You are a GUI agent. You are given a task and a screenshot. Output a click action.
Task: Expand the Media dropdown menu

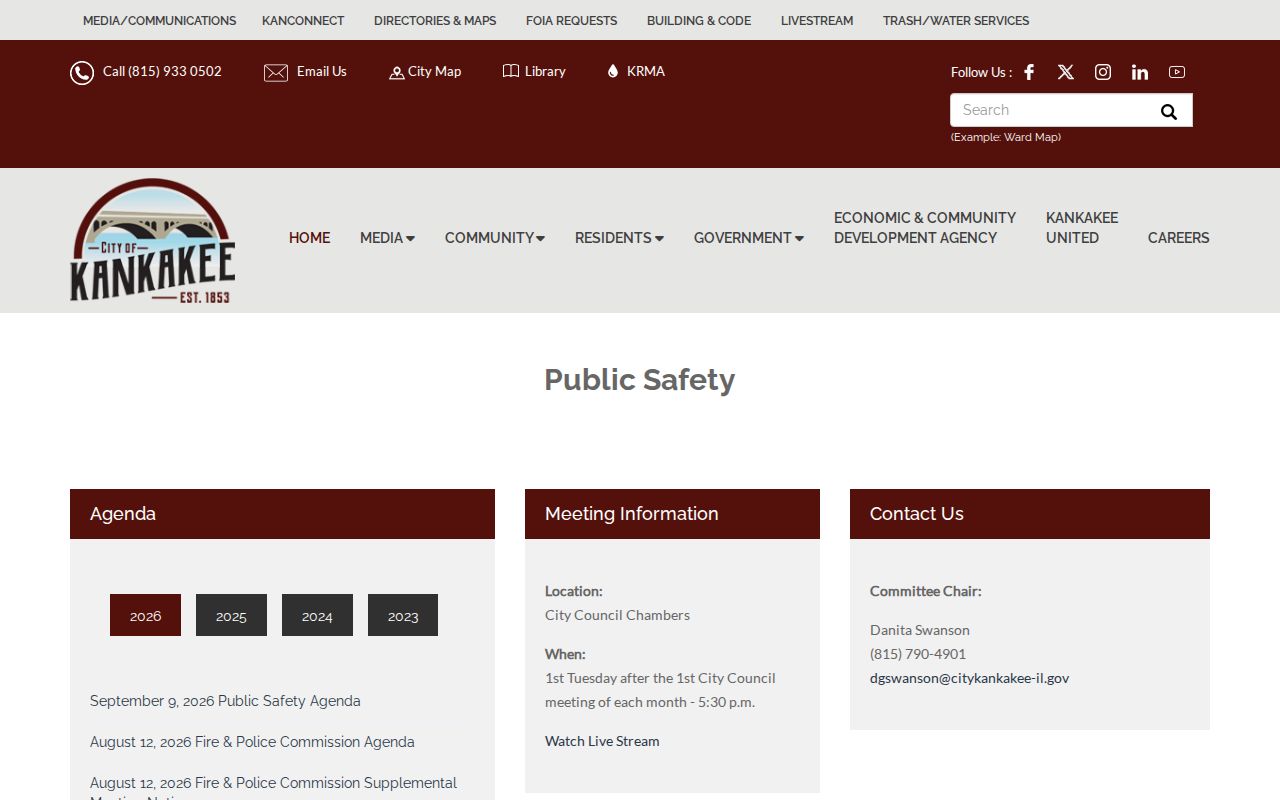pos(387,238)
